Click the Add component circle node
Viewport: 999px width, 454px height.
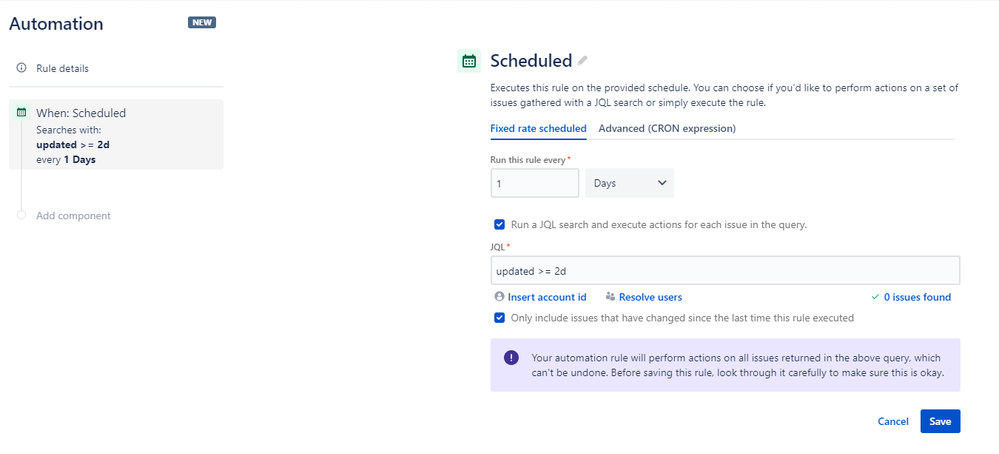tap(21, 215)
